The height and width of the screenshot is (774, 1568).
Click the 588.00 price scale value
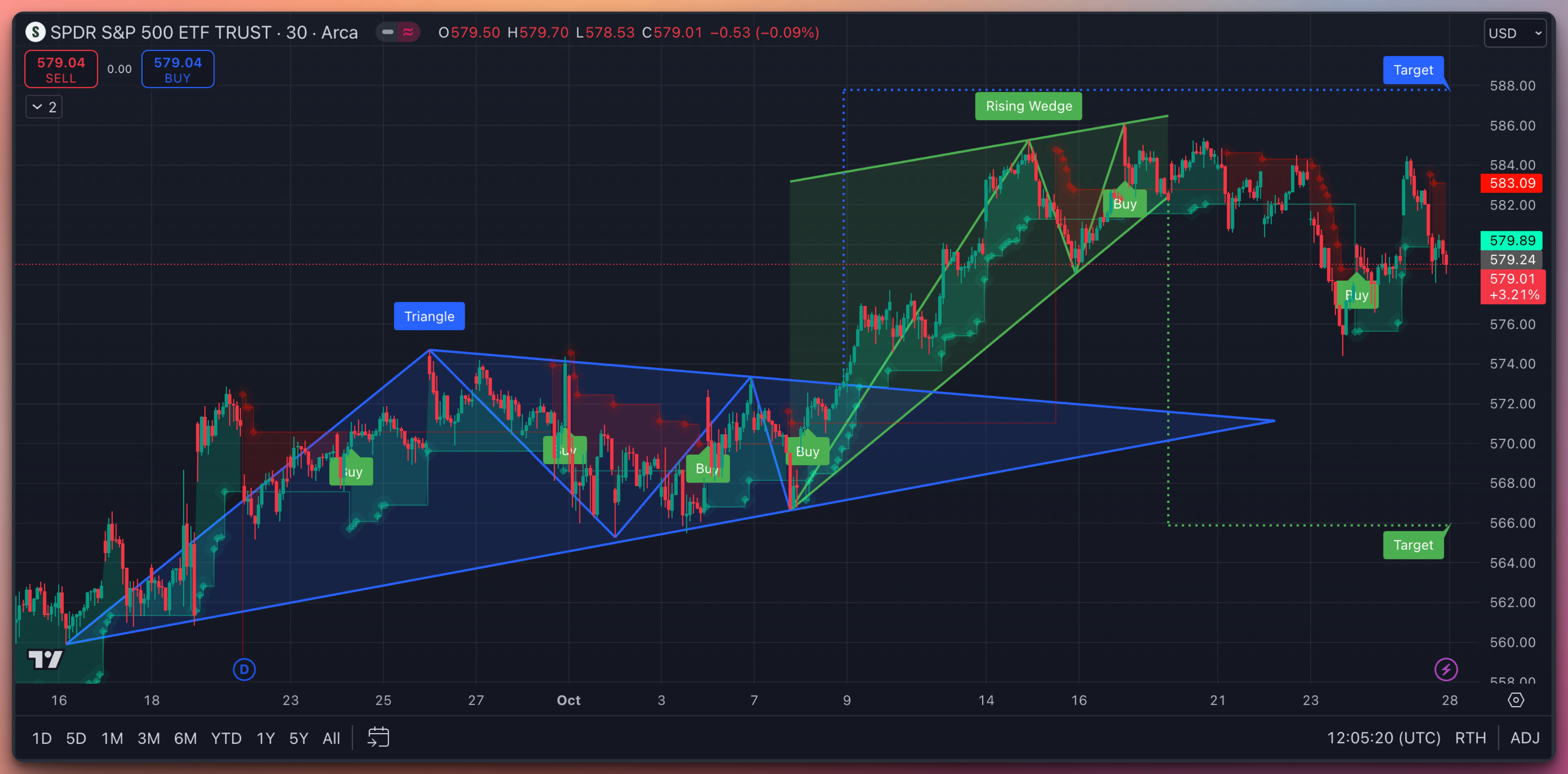click(1512, 86)
